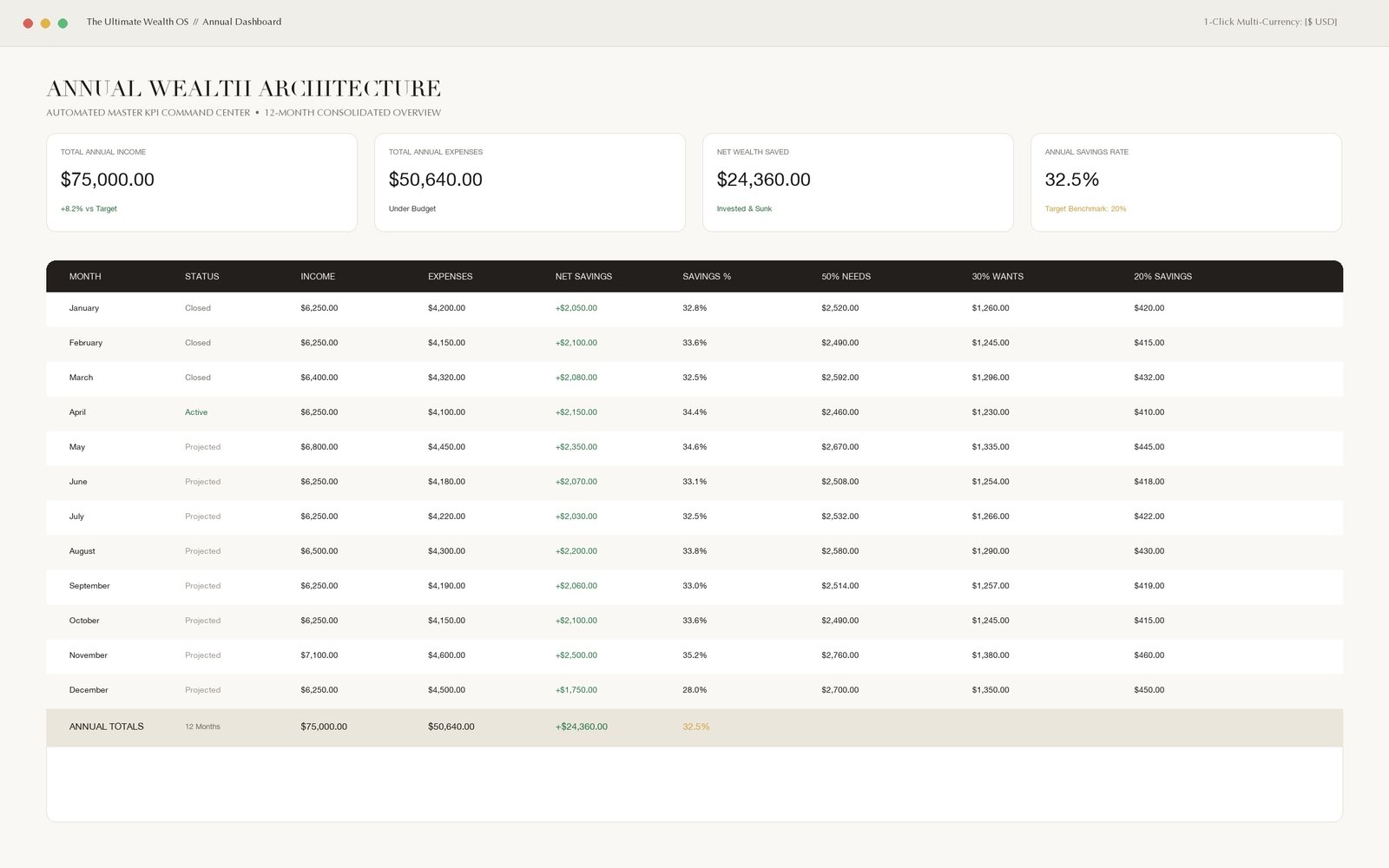
Task: Click the Active status for April
Action: coord(196,412)
